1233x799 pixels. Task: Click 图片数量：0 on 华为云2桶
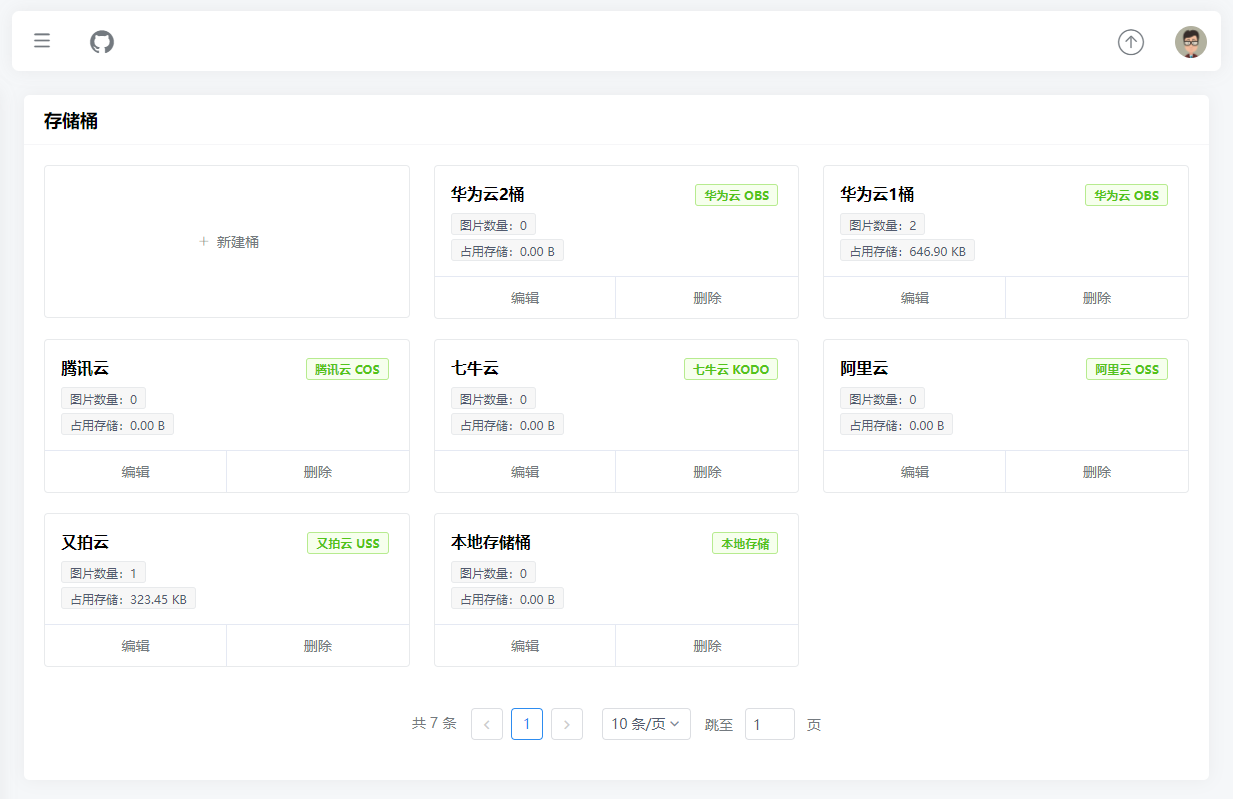tap(493, 225)
